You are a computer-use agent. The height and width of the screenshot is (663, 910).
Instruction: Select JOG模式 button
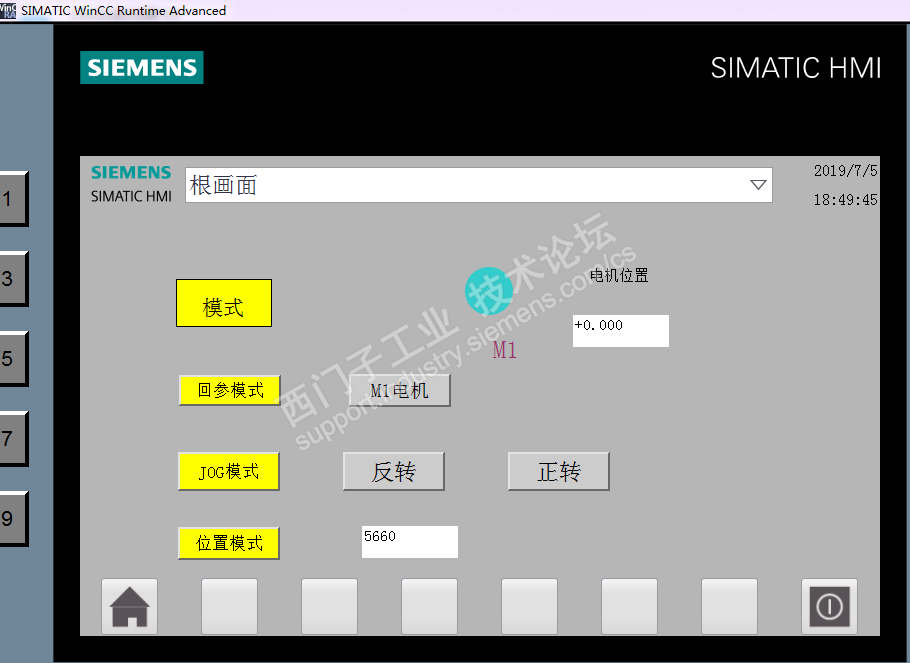229,471
